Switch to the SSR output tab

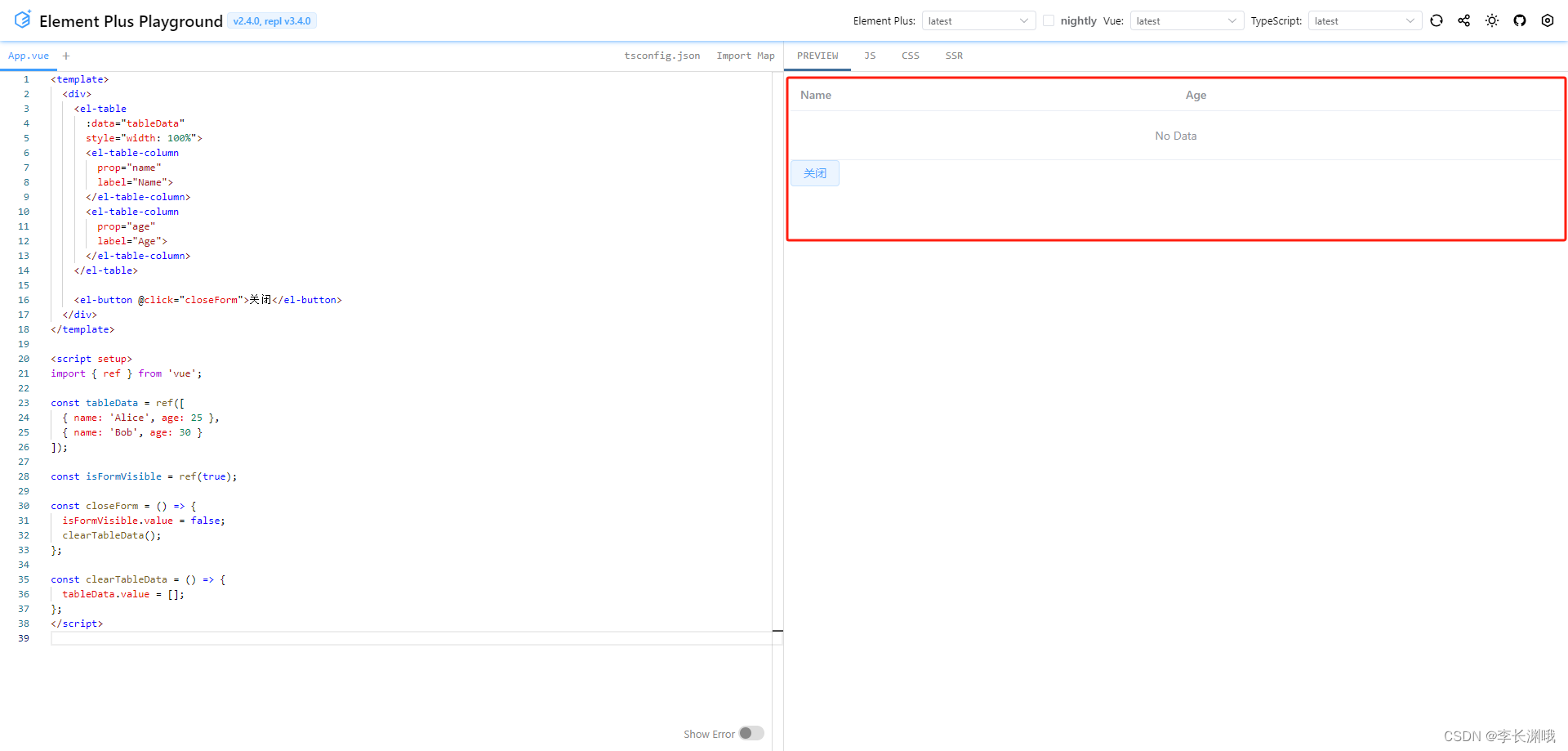click(x=954, y=56)
